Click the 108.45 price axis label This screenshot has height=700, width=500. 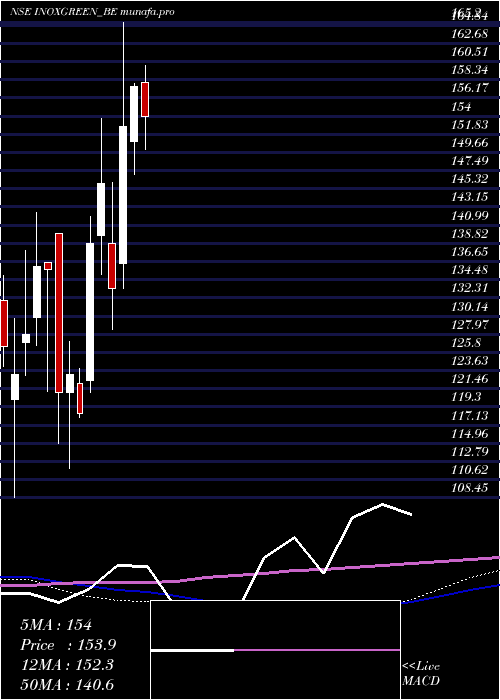pyautogui.click(x=469, y=488)
